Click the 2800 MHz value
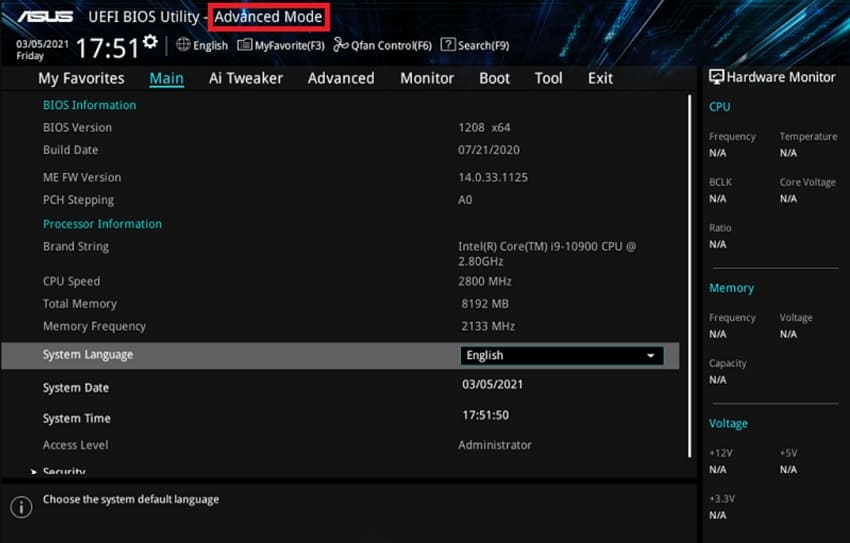The image size is (850, 543). [x=485, y=282]
